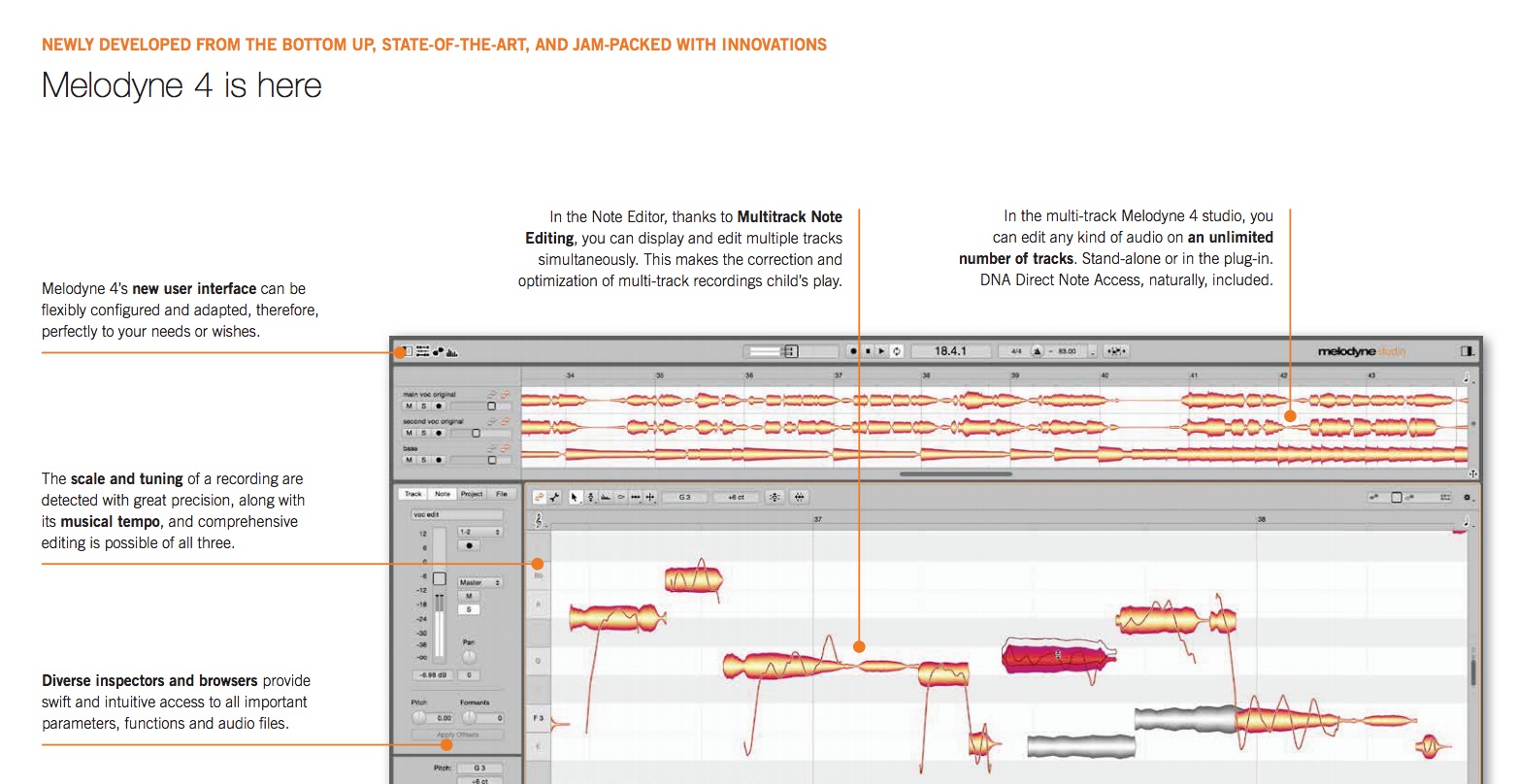Open the 1-2 output dropdown

(x=480, y=532)
